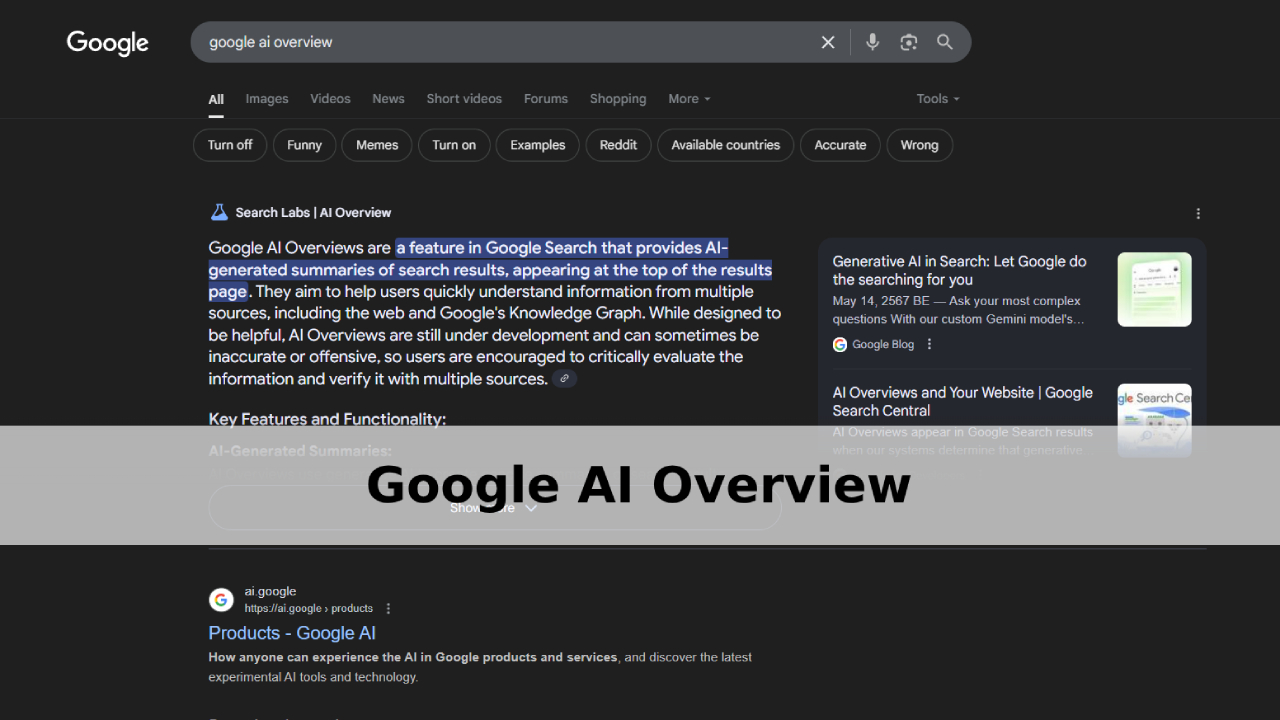
Task: Open the Tools dropdown
Action: tap(936, 98)
